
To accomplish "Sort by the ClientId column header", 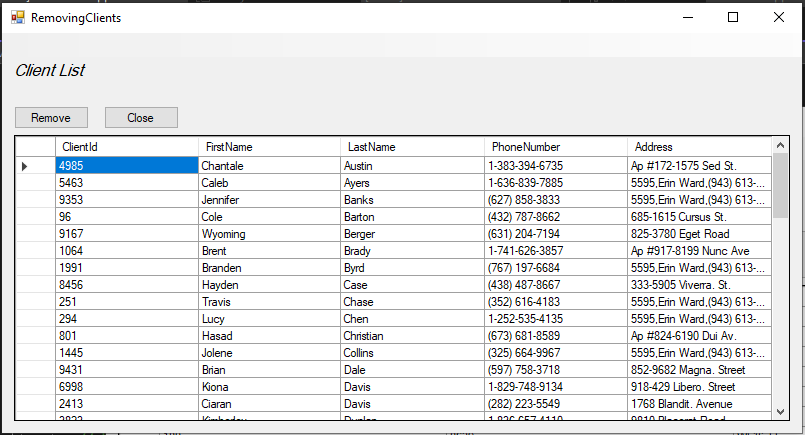I will pyautogui.click(x=127, y=147).
